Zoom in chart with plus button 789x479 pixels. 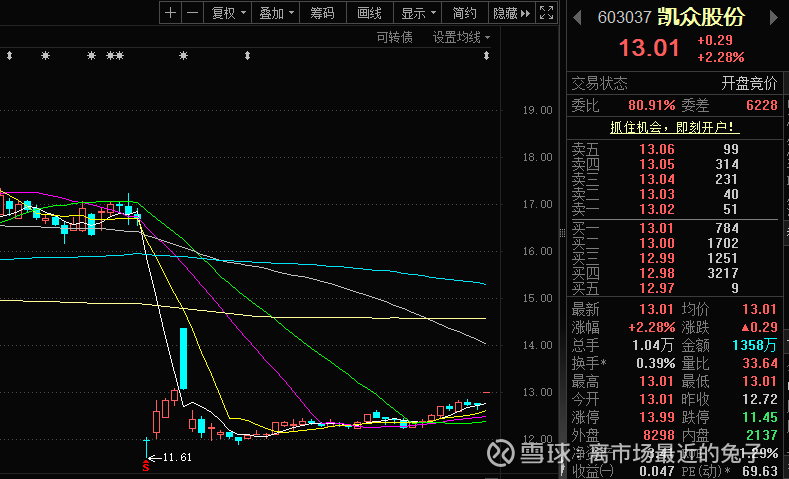(x=171, y=13)
